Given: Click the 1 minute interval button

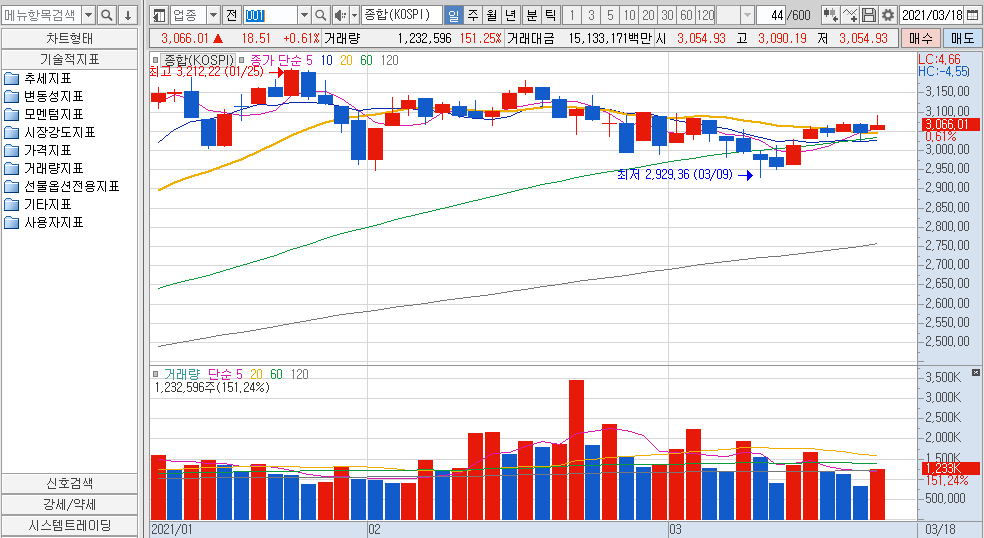Looking at the screenshot, I should click(x=572, y=15).
